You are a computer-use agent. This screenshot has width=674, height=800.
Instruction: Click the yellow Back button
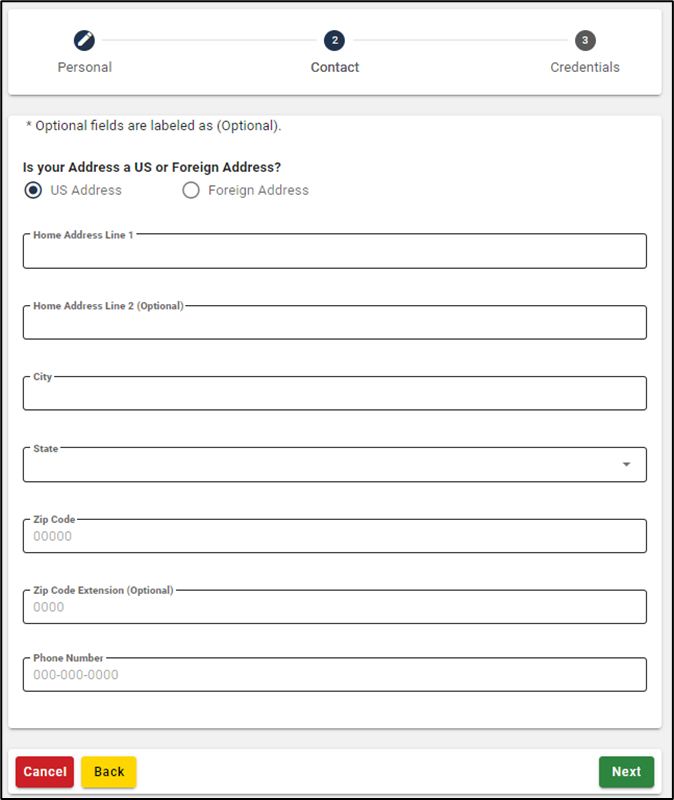tap(109, 771)
